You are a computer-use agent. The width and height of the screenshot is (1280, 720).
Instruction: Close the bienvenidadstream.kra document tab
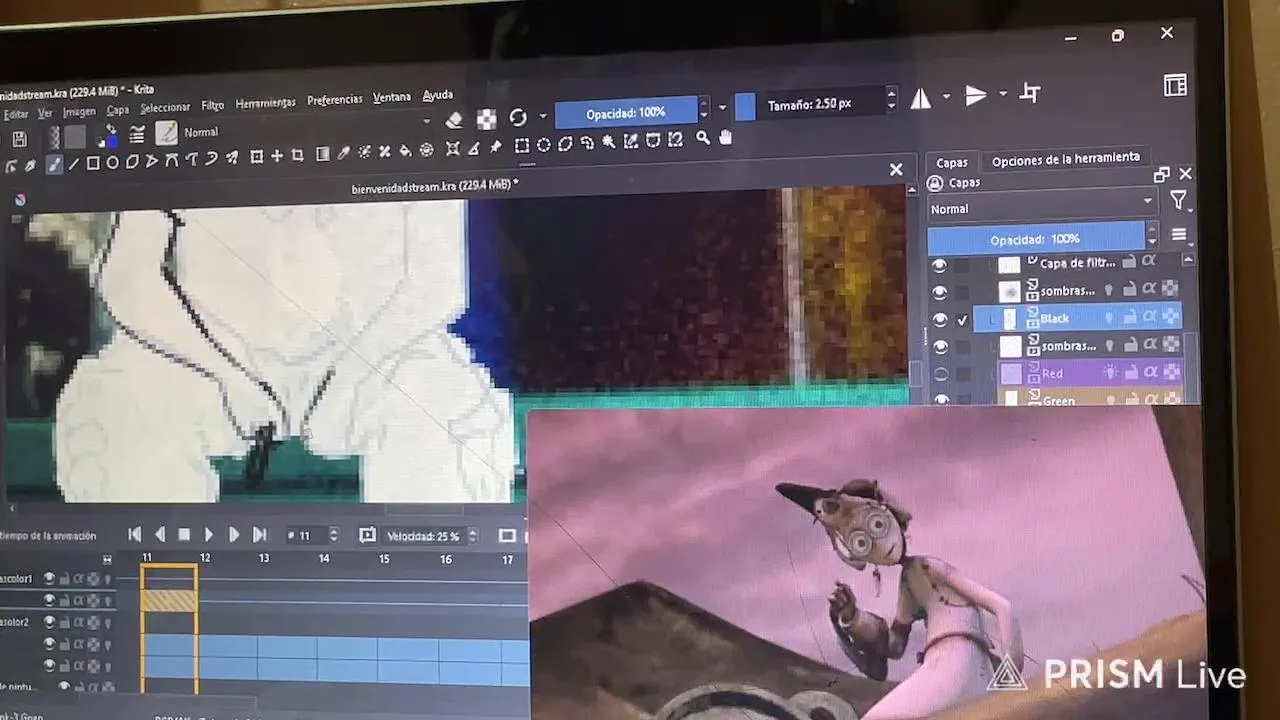coord(896,170)
